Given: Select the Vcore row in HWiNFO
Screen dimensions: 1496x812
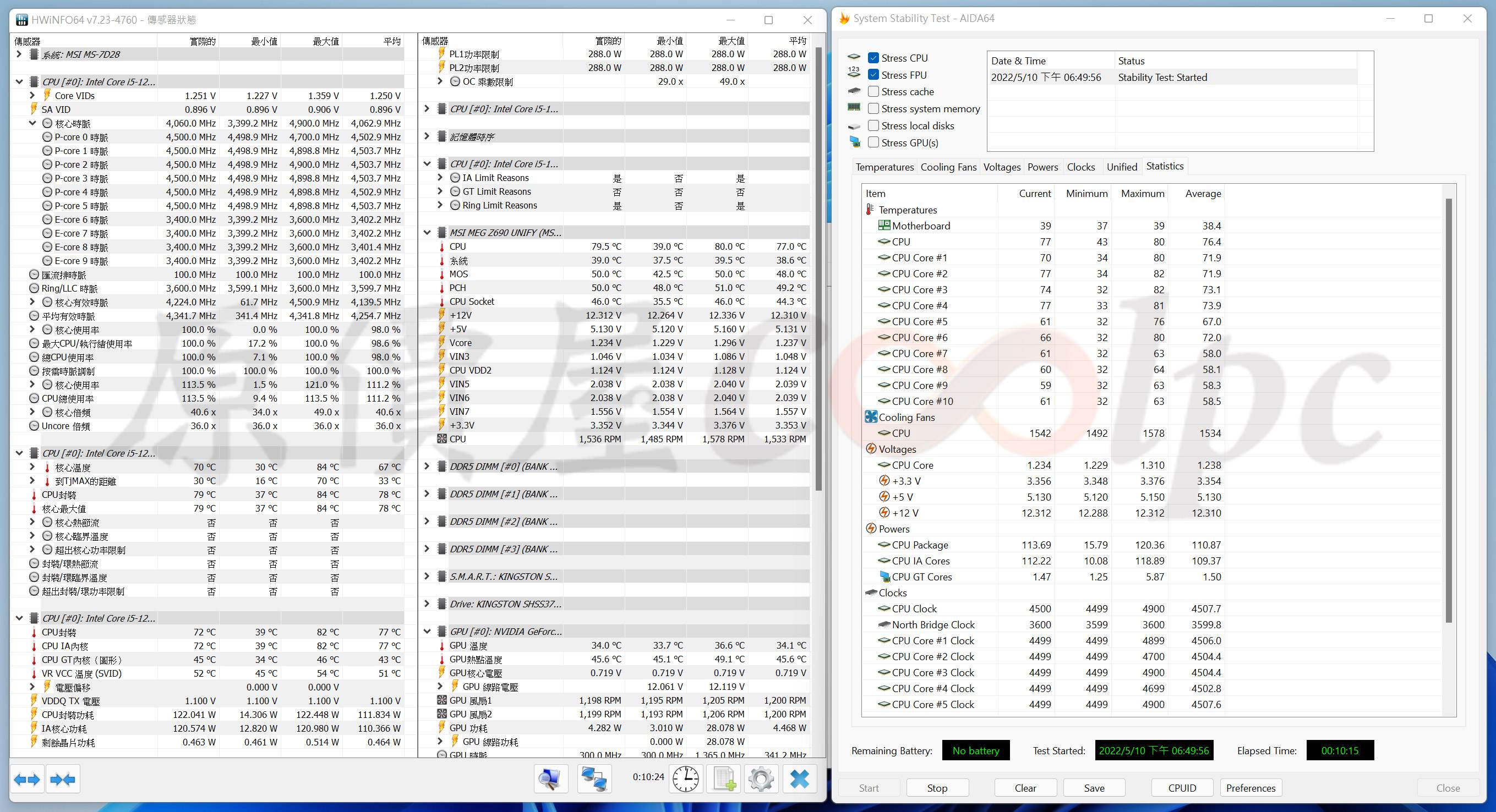Looking at the screenshot, I should [x=614, y=342].
